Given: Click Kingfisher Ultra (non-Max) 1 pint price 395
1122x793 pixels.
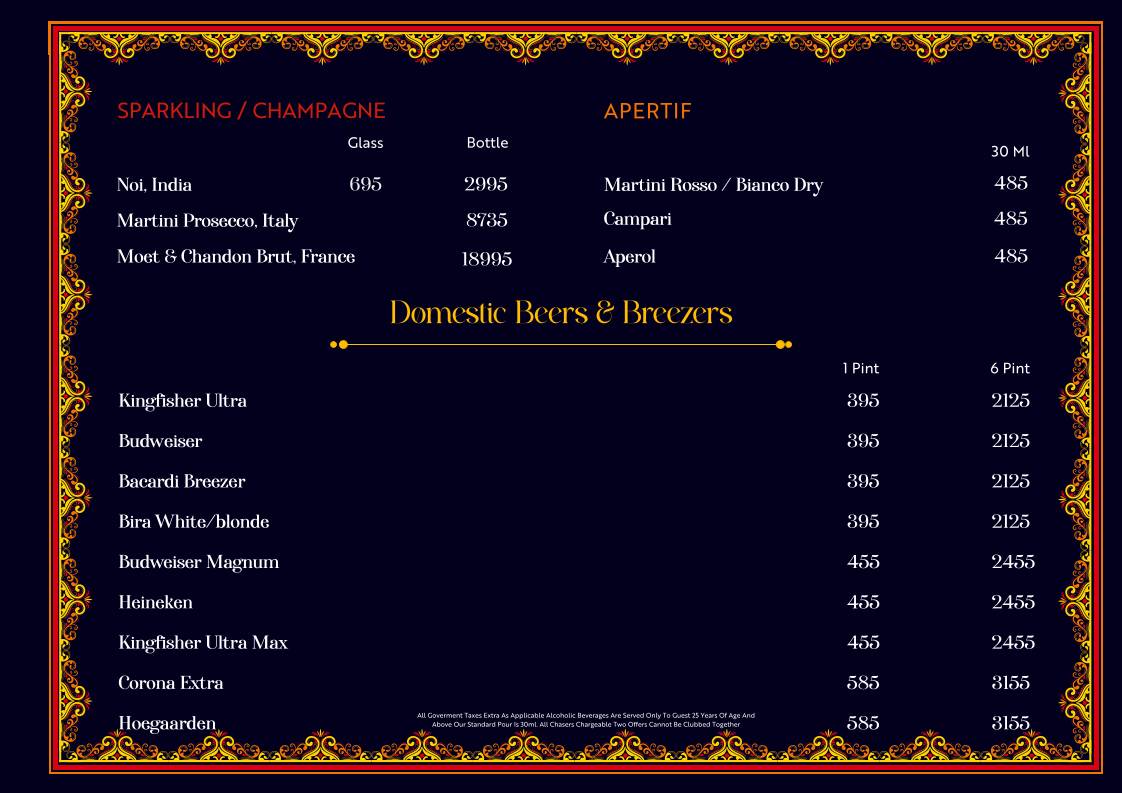Looking at the screenshot, I should (x=863, y=401).
